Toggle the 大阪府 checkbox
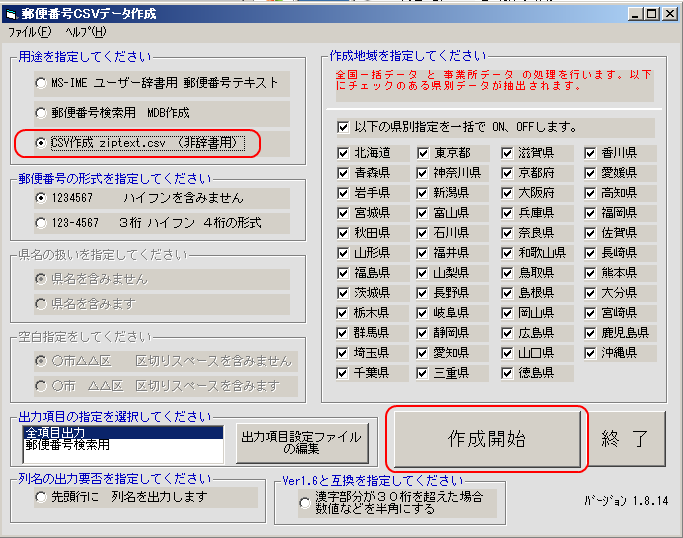 509,193
